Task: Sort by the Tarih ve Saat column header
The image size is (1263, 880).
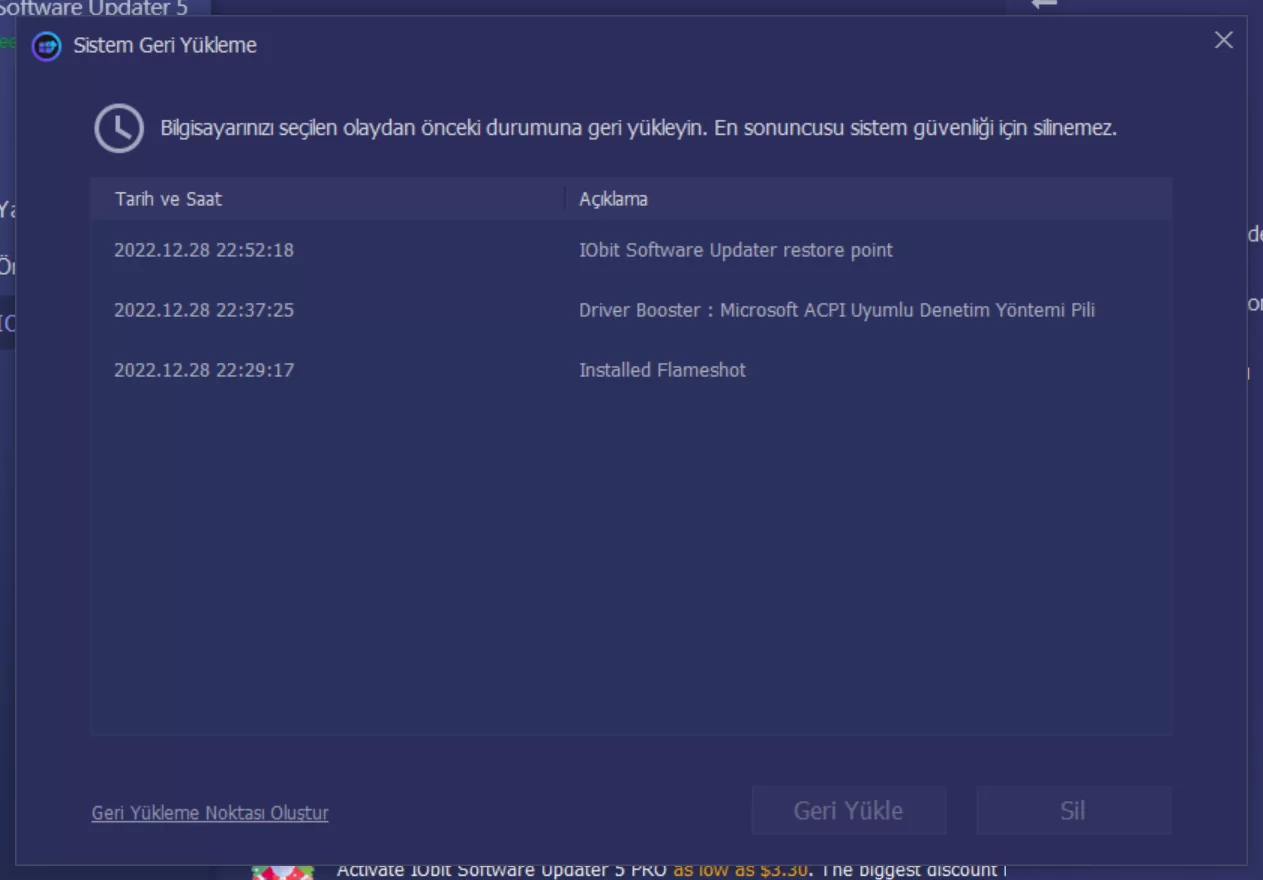Action: pyautogui.click(x=168, y=199)
